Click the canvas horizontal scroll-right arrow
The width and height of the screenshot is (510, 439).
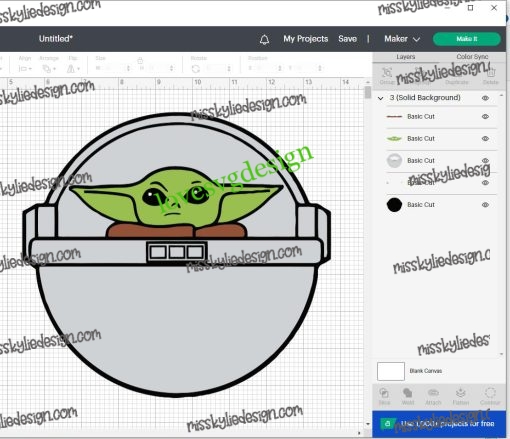pos(359,433)
